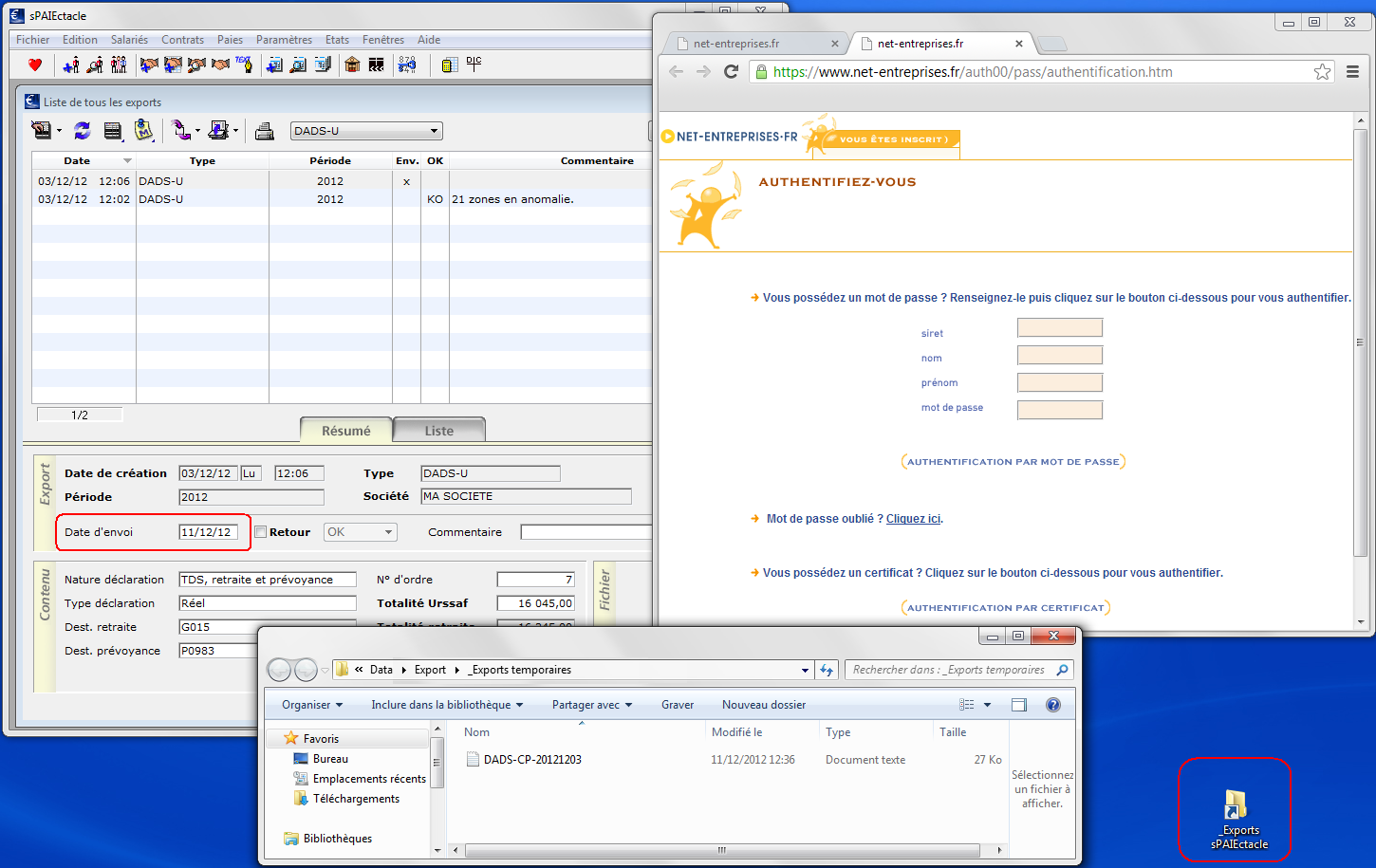Click the Chrome reload button

click(x=731, y=71)
